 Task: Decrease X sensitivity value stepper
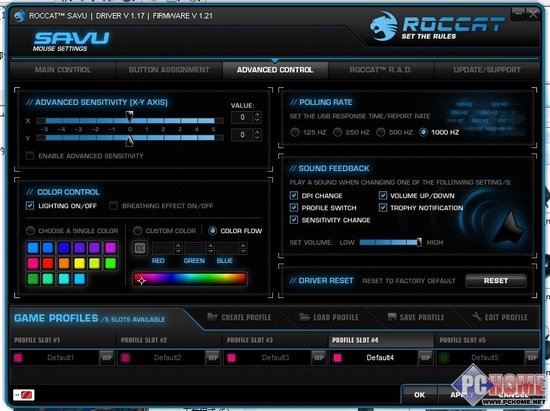point(257,120)
